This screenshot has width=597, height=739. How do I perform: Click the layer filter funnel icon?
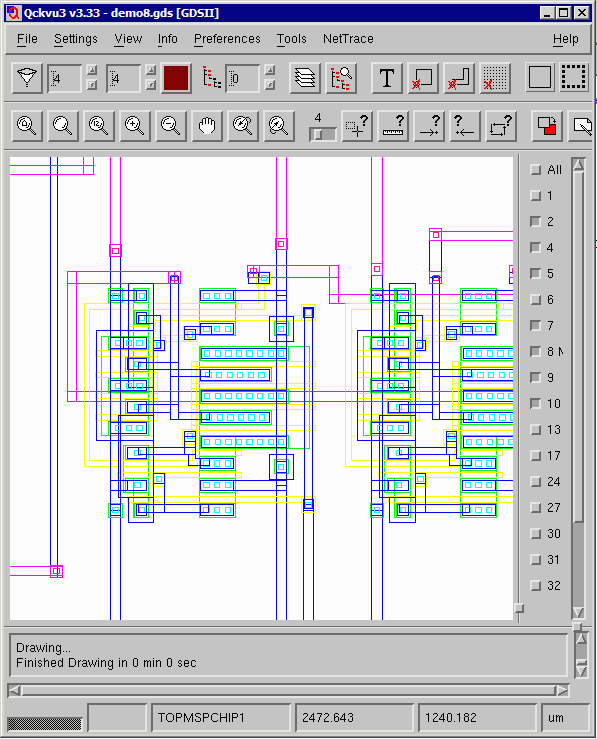coord(27,78)
